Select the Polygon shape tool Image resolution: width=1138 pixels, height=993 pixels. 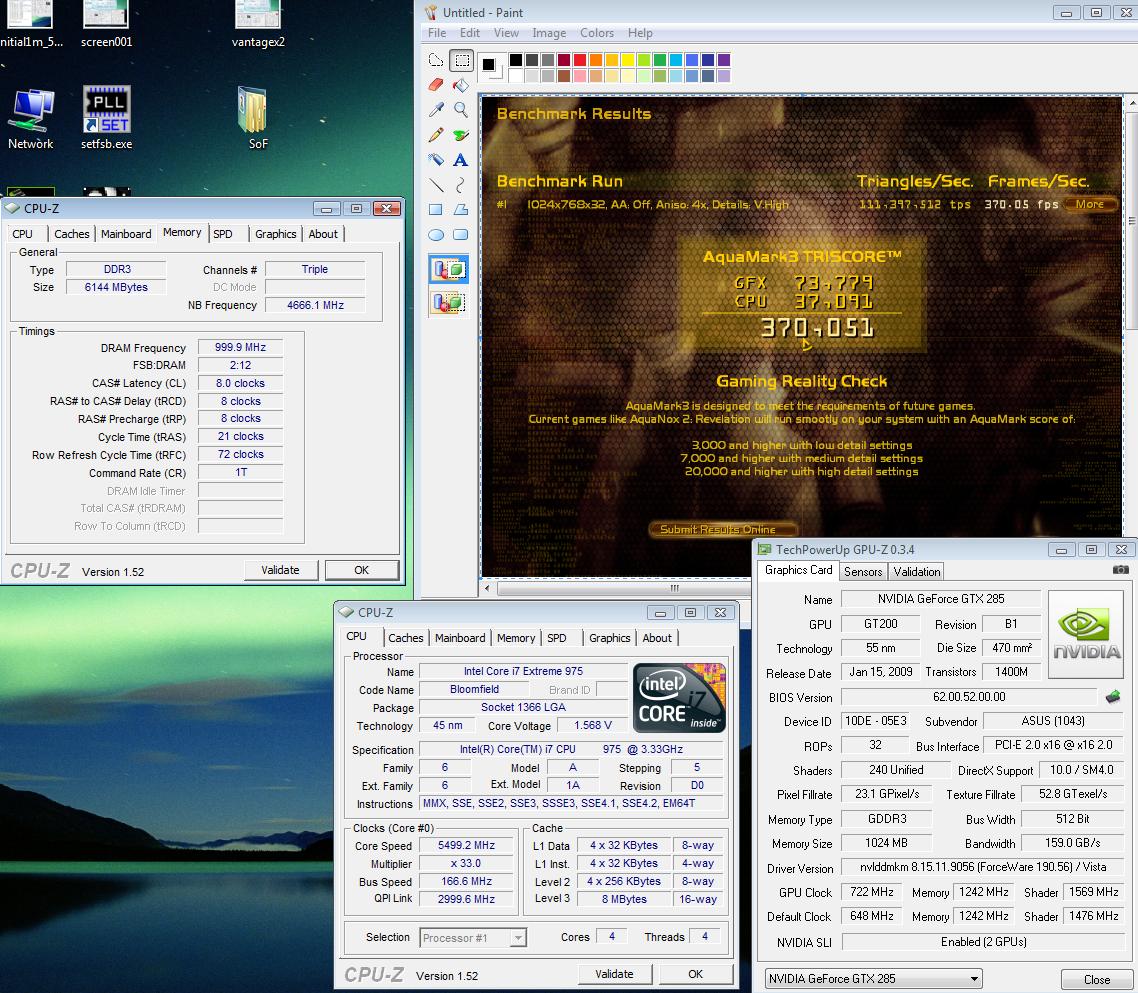[462, 210]
